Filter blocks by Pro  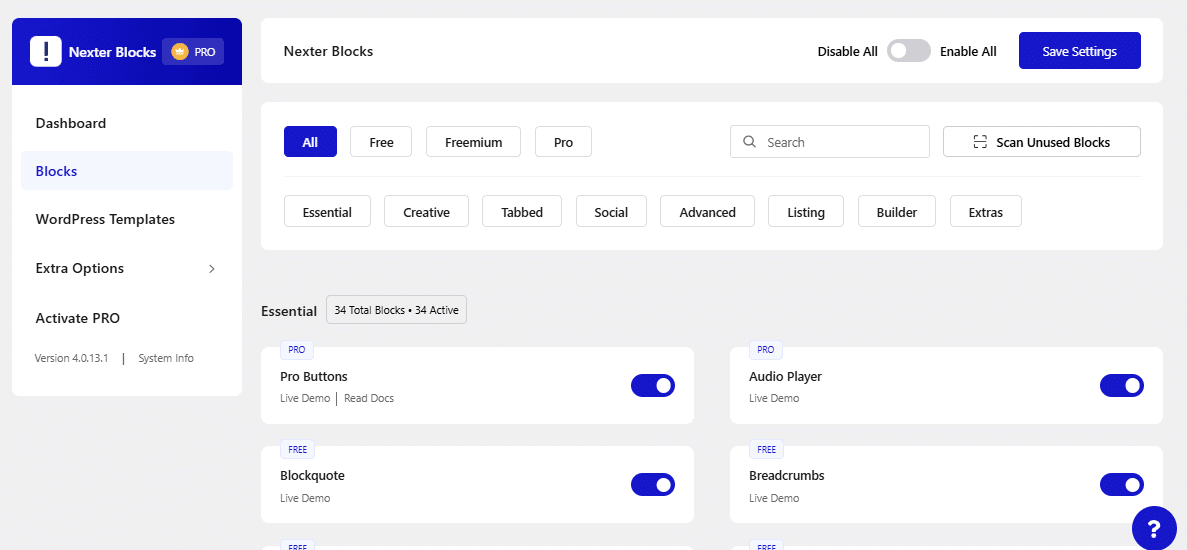point(563,141)
